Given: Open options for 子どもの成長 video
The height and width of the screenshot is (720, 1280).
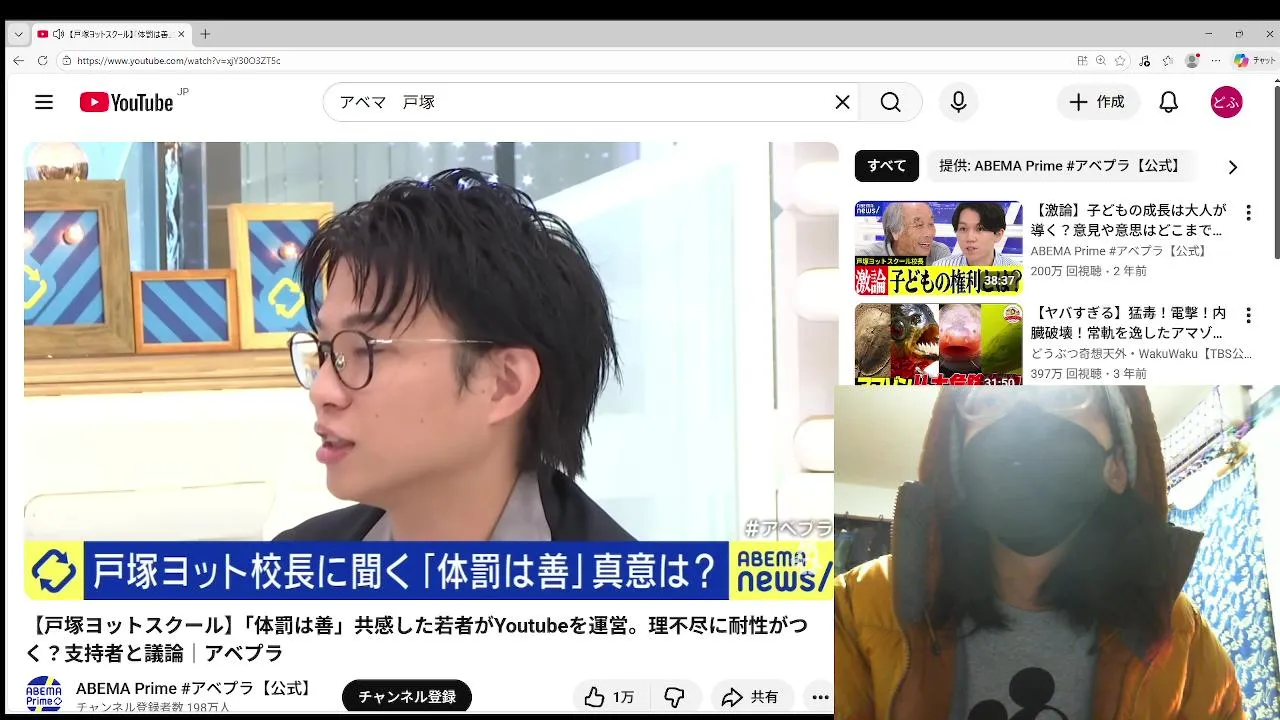Looking at the screenshot, I should (1248, 213).
